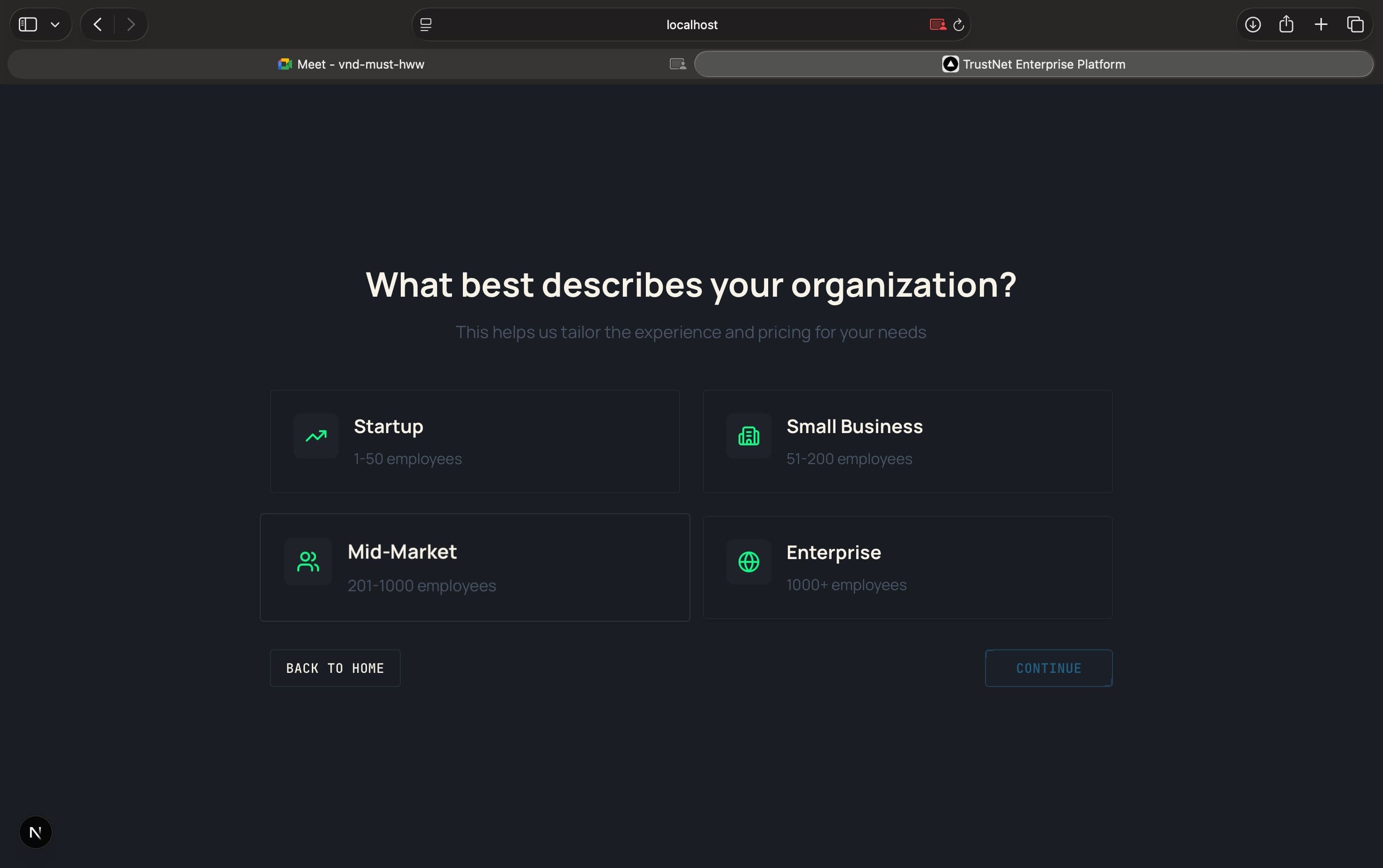The image size is (1383, 868).
Task: Choose the Enterprise 1000+ employees option
Action: pos(907,567)
